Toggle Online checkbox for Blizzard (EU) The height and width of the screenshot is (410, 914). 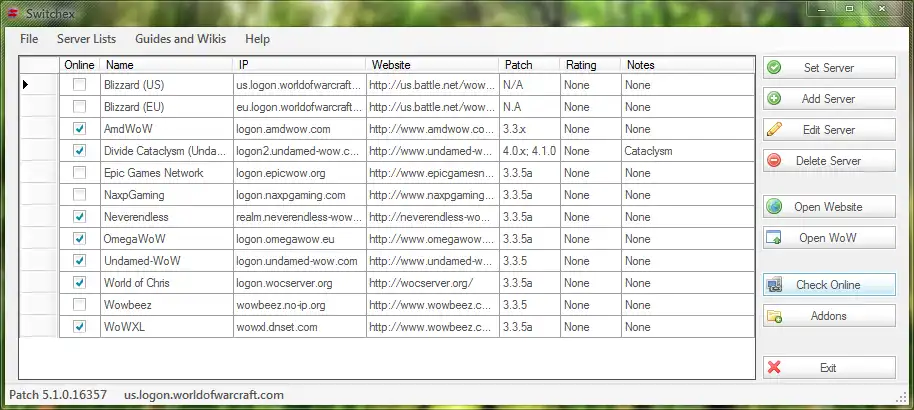pyautogui.click(x=79, y=107)
